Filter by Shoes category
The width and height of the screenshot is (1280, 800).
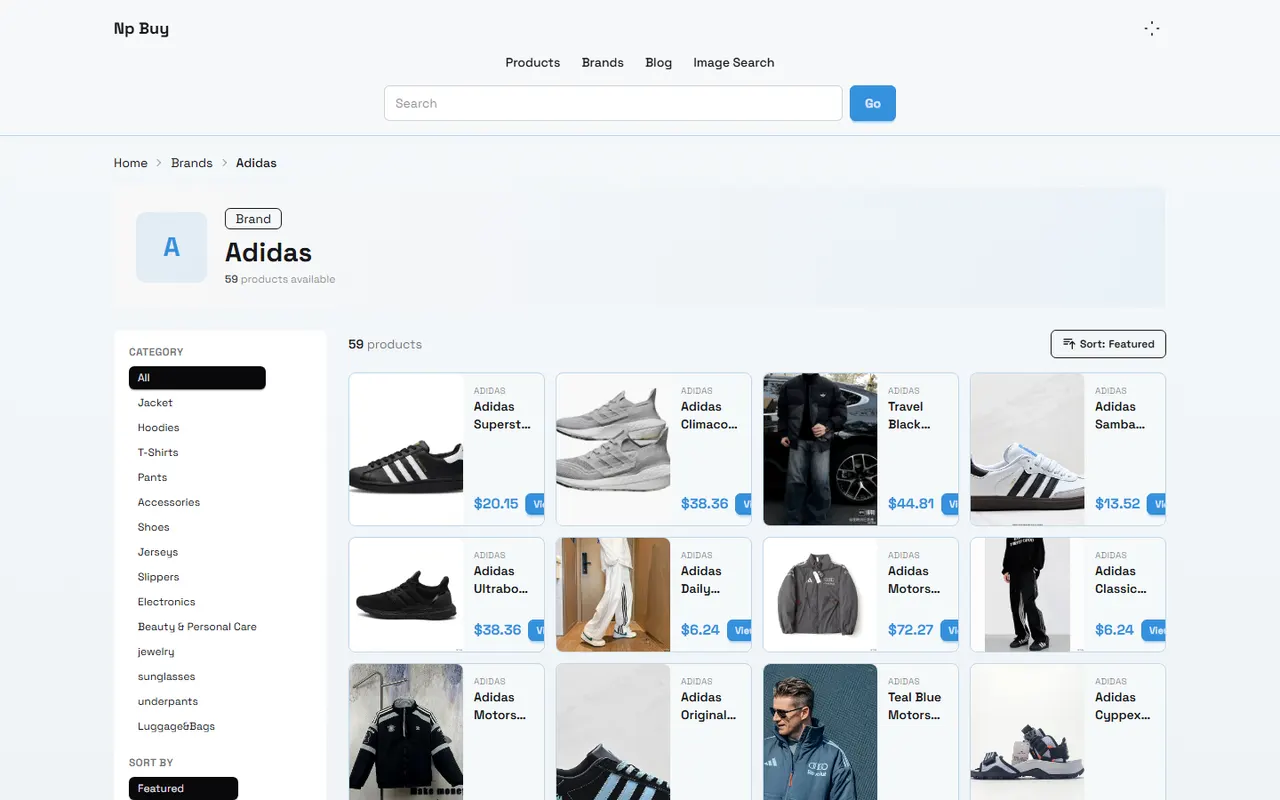[x=153, y=528]
